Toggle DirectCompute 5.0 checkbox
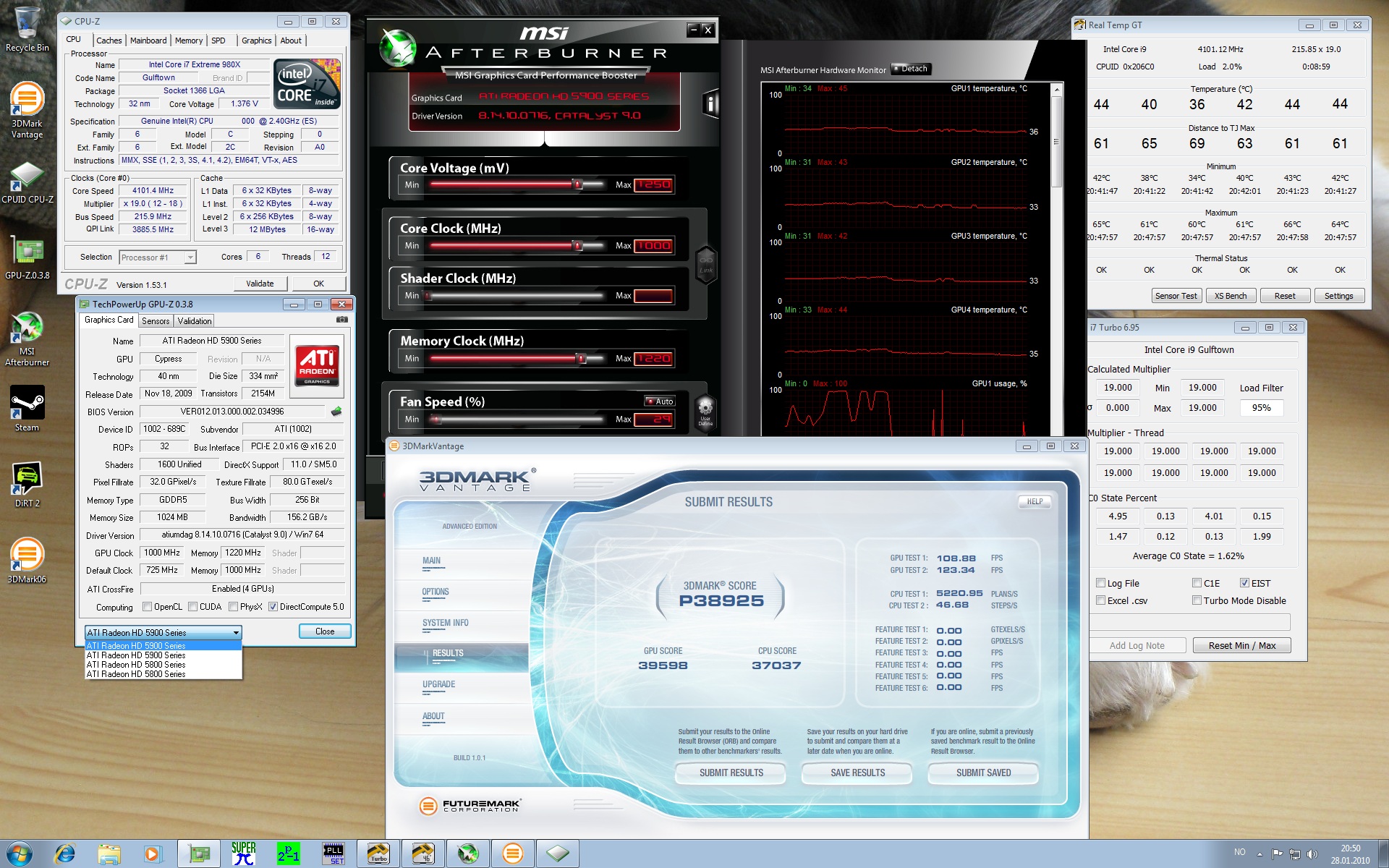 pyautogui.click(x=273, y=607)
